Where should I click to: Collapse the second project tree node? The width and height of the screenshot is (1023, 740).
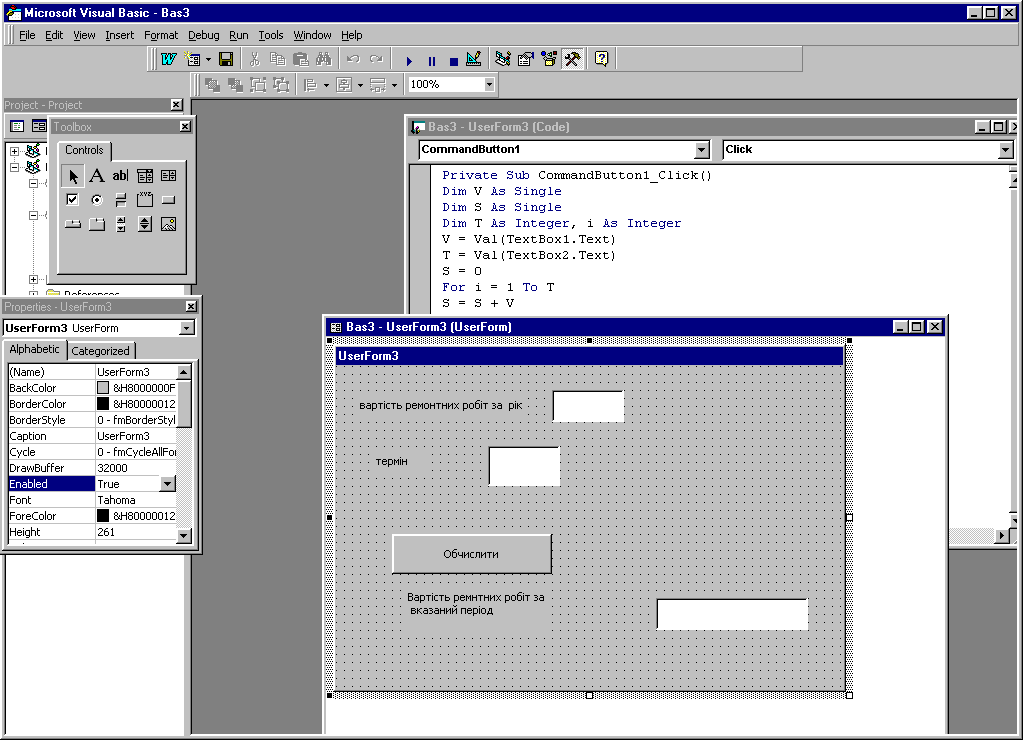(x=14, y=167)
